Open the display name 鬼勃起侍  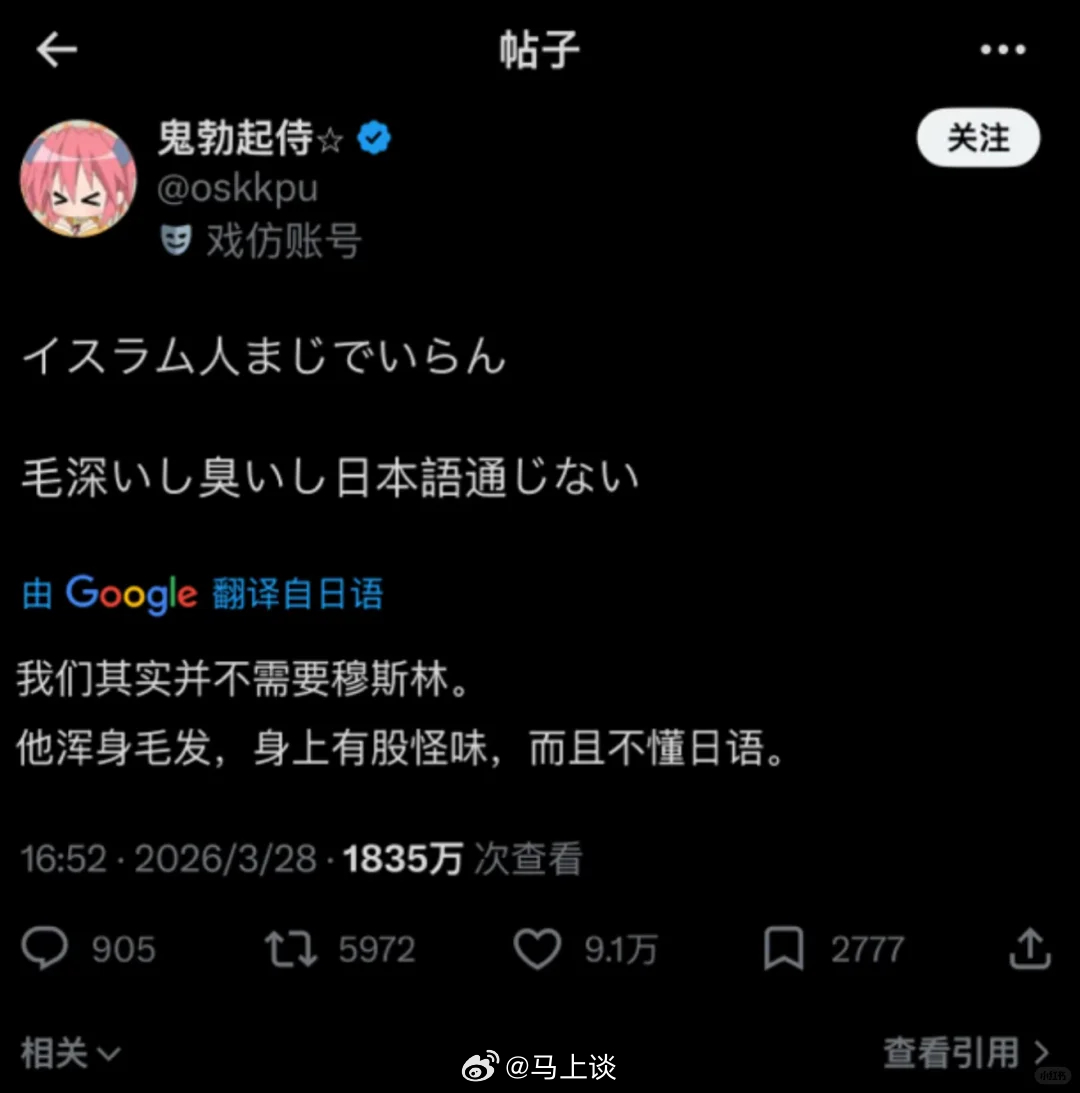(x=236, y=137)
